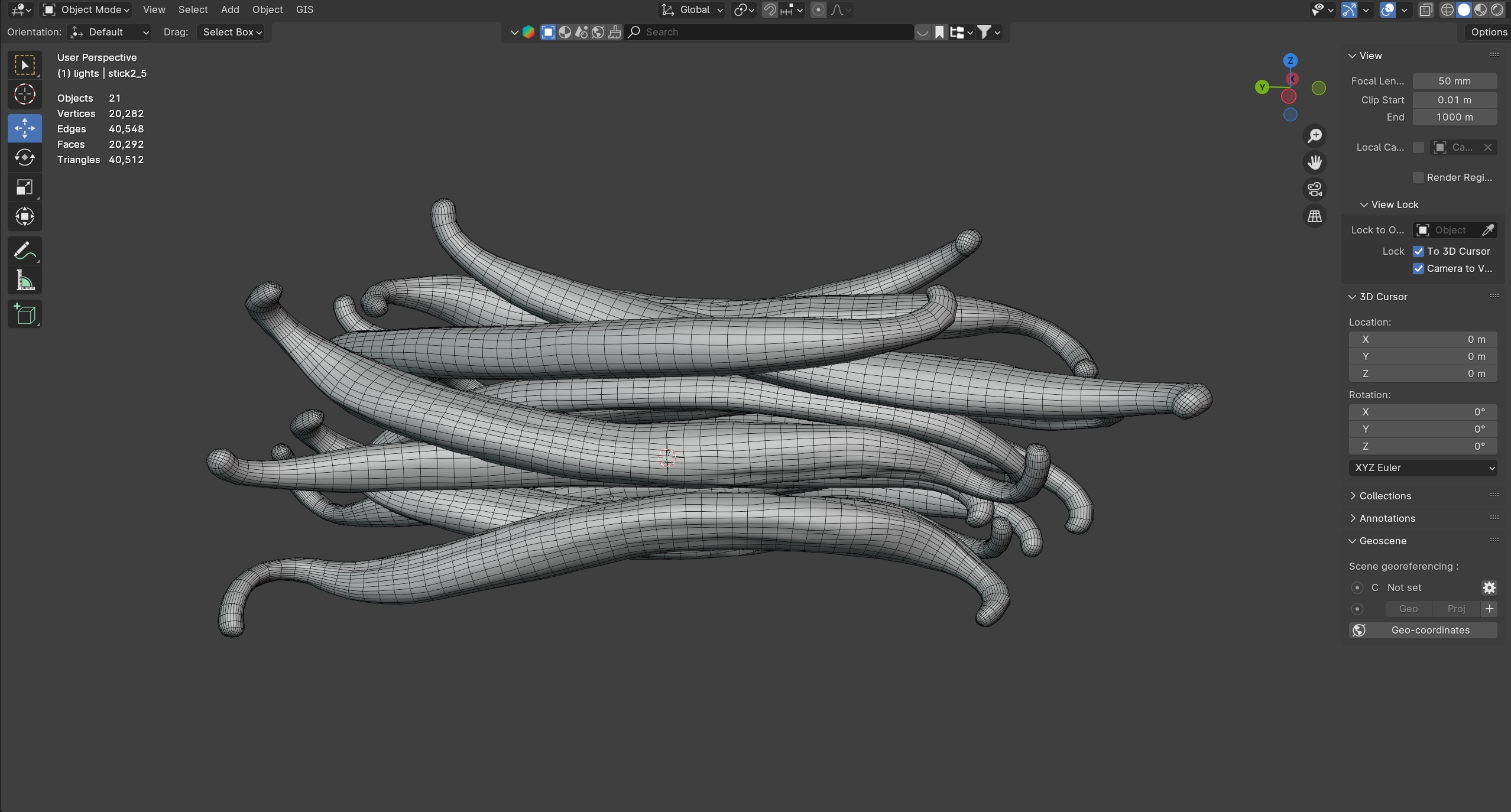Open the Add menu
The height and width of the screenshot is (812, 1511).
click(230, 9)
